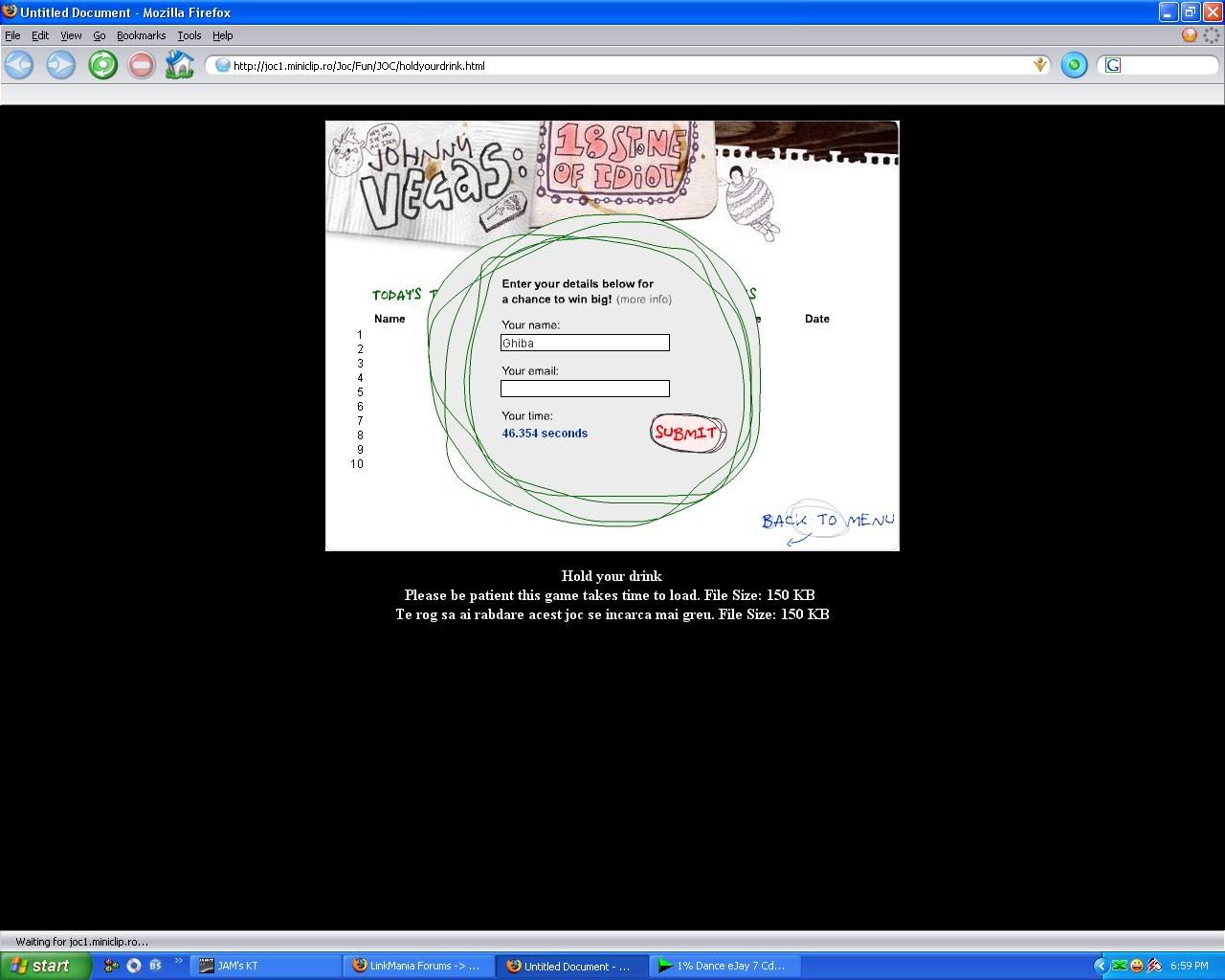This screenshot has width=1225, height=980.
Task: Click the round disc Quick Launch icon
Action: coord(134,966)
